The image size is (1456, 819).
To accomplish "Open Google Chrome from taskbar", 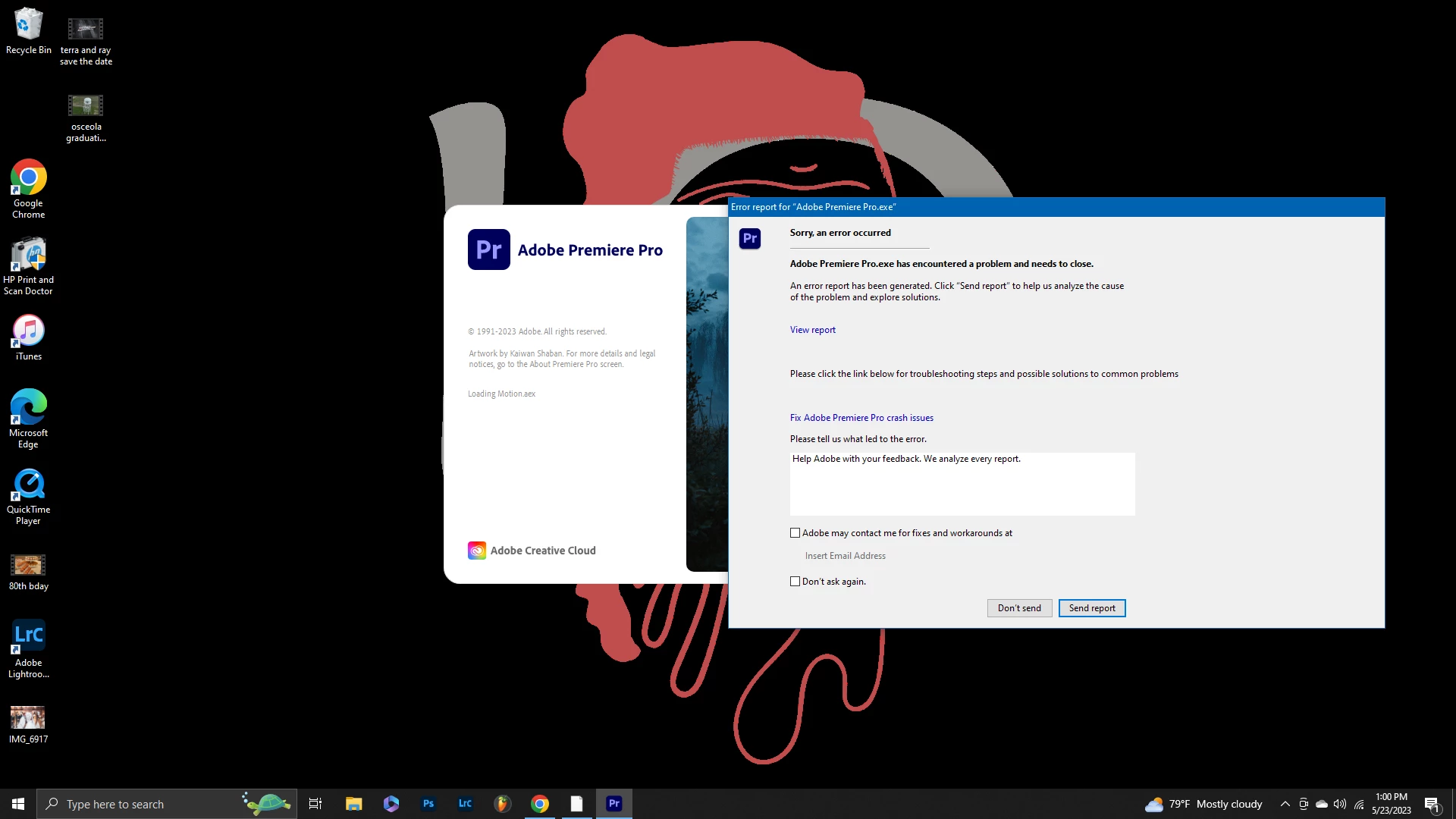I will click(540, 804).
